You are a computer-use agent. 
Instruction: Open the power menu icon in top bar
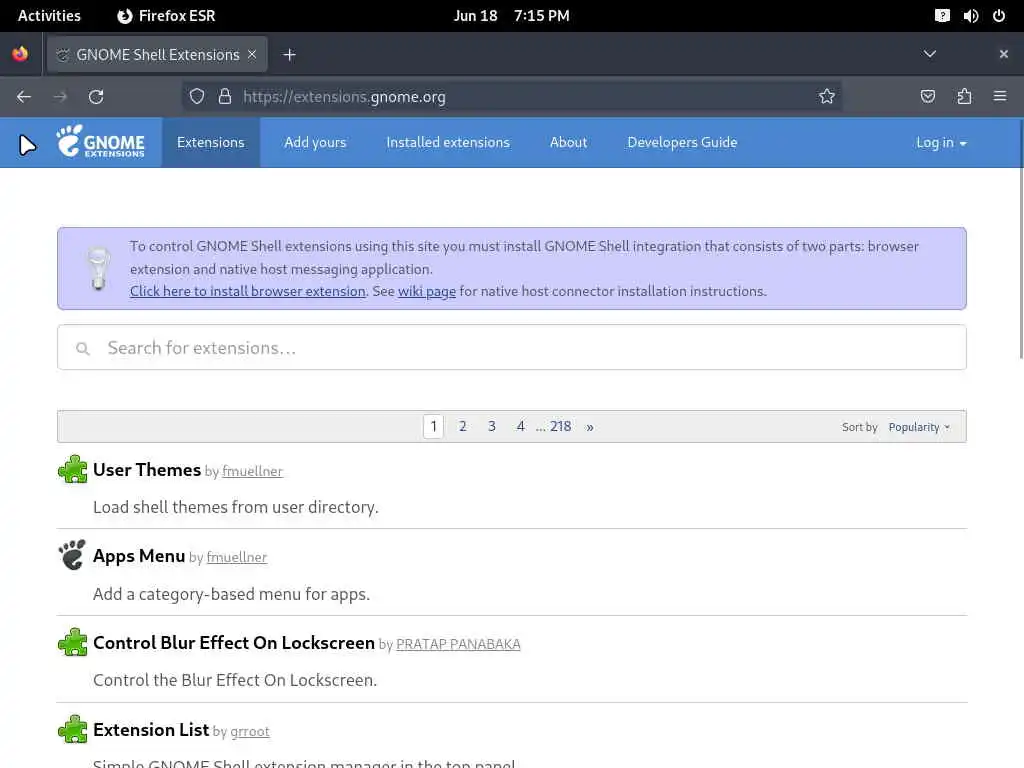click(999, 16)
